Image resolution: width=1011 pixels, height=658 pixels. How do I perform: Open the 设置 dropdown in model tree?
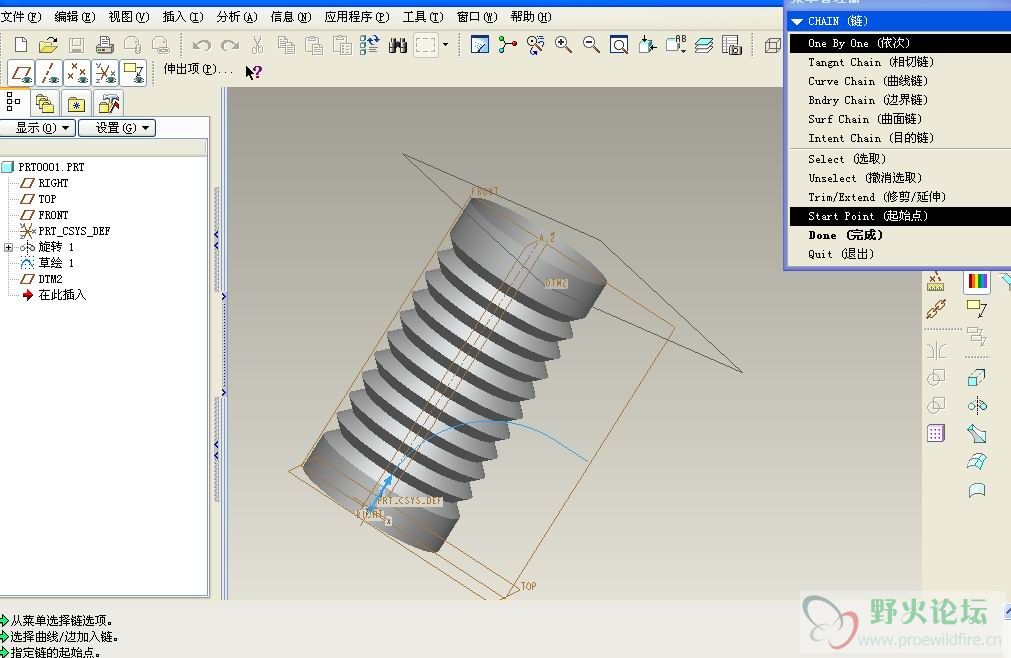(117, 128)
